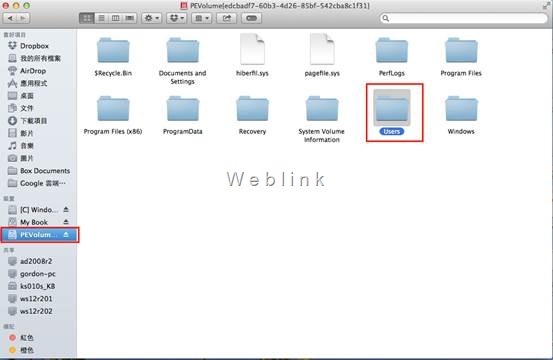
Task: Eject the My Book drive
Action: click(x=66, y=222)
